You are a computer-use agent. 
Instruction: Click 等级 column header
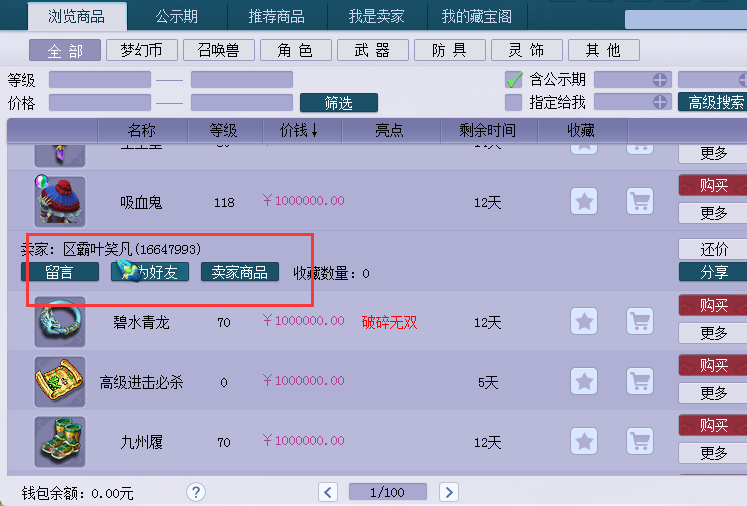click(x=225, y=131)
